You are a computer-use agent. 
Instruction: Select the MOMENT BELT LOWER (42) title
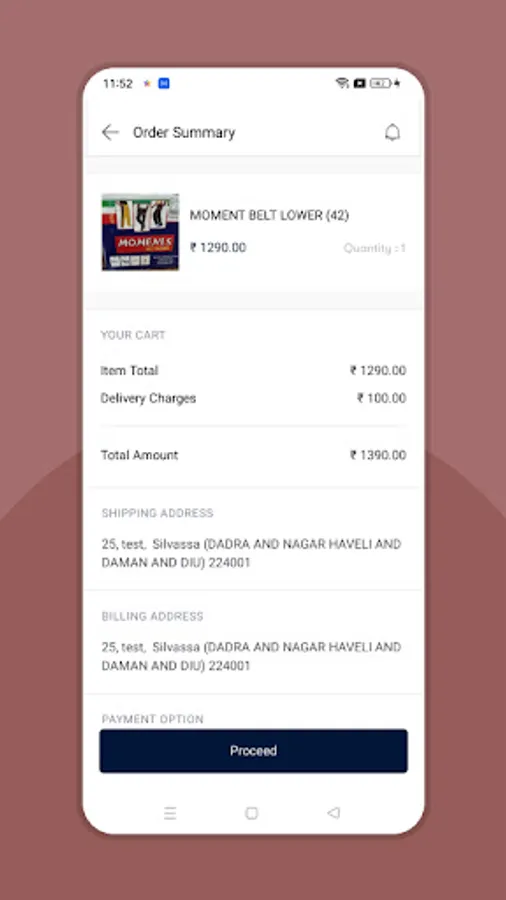(269, 215)
